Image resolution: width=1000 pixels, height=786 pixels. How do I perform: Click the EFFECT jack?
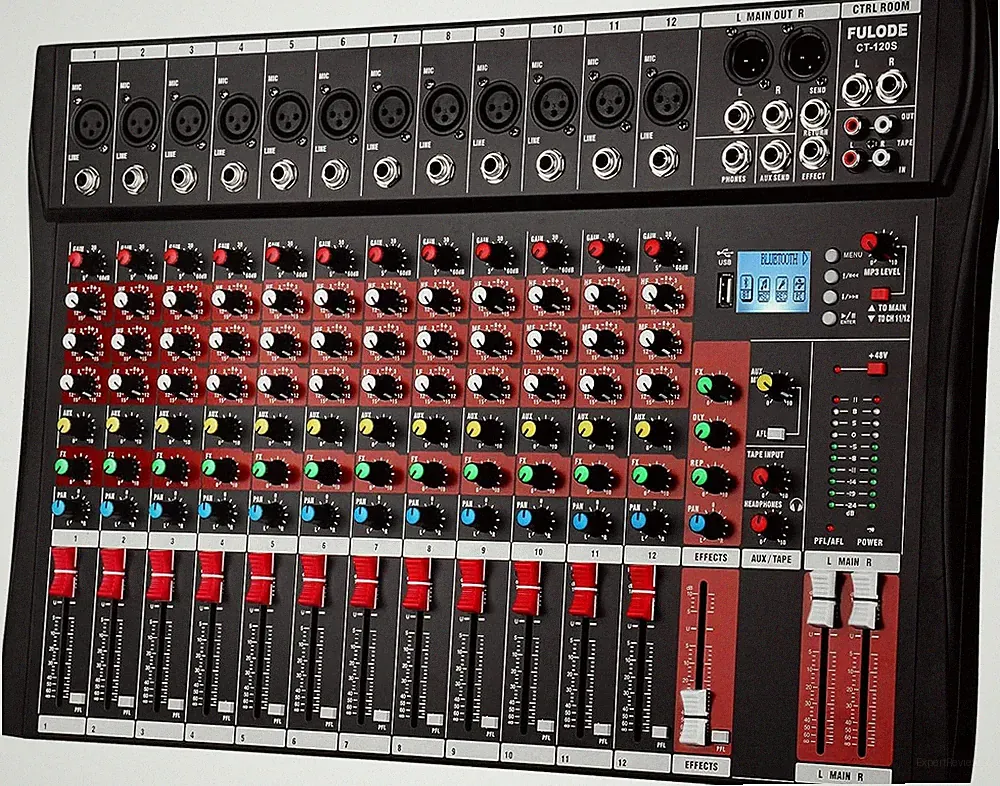point(814,153)
